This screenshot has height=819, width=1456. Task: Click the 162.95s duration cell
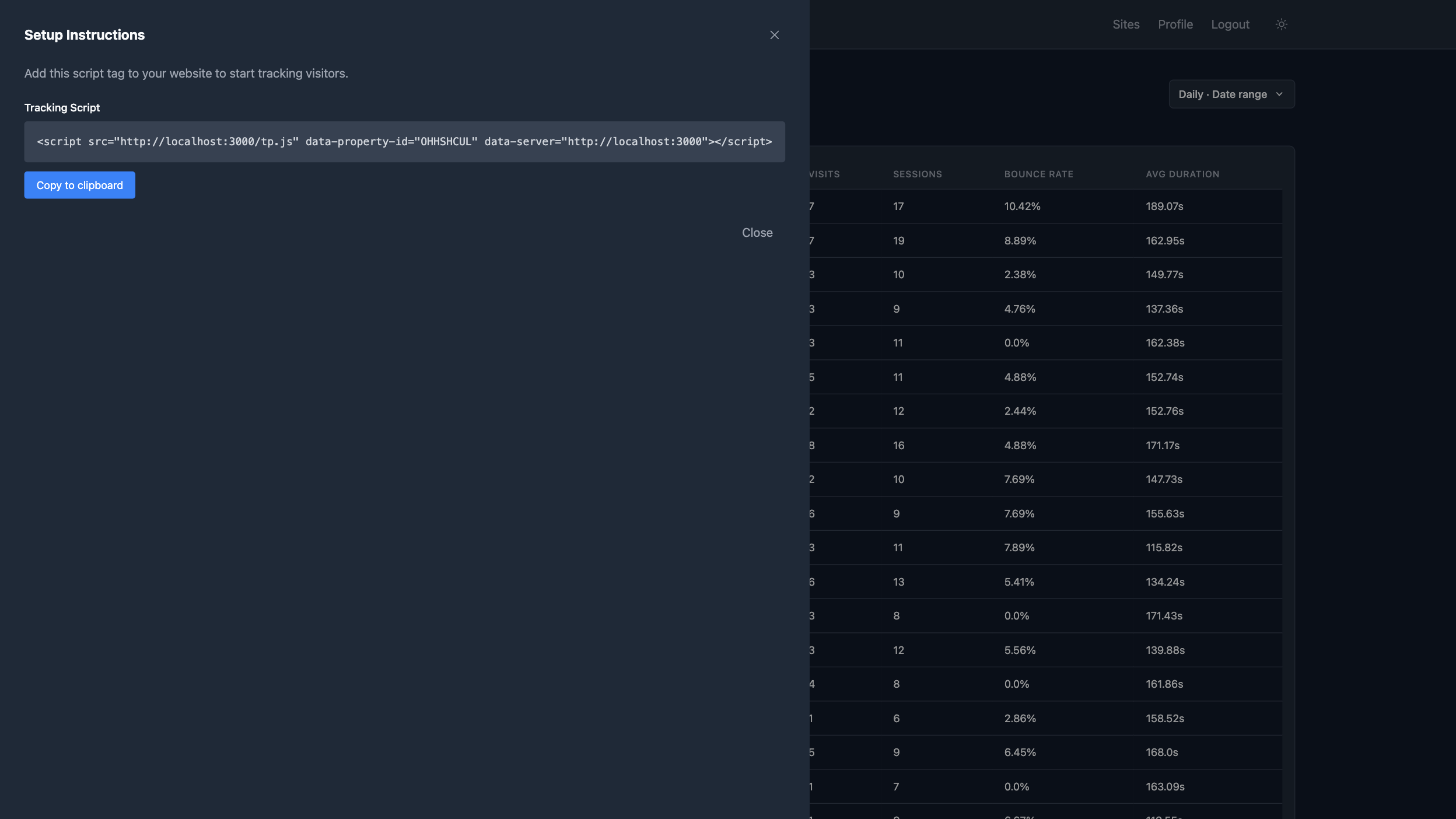(1165, 241)
